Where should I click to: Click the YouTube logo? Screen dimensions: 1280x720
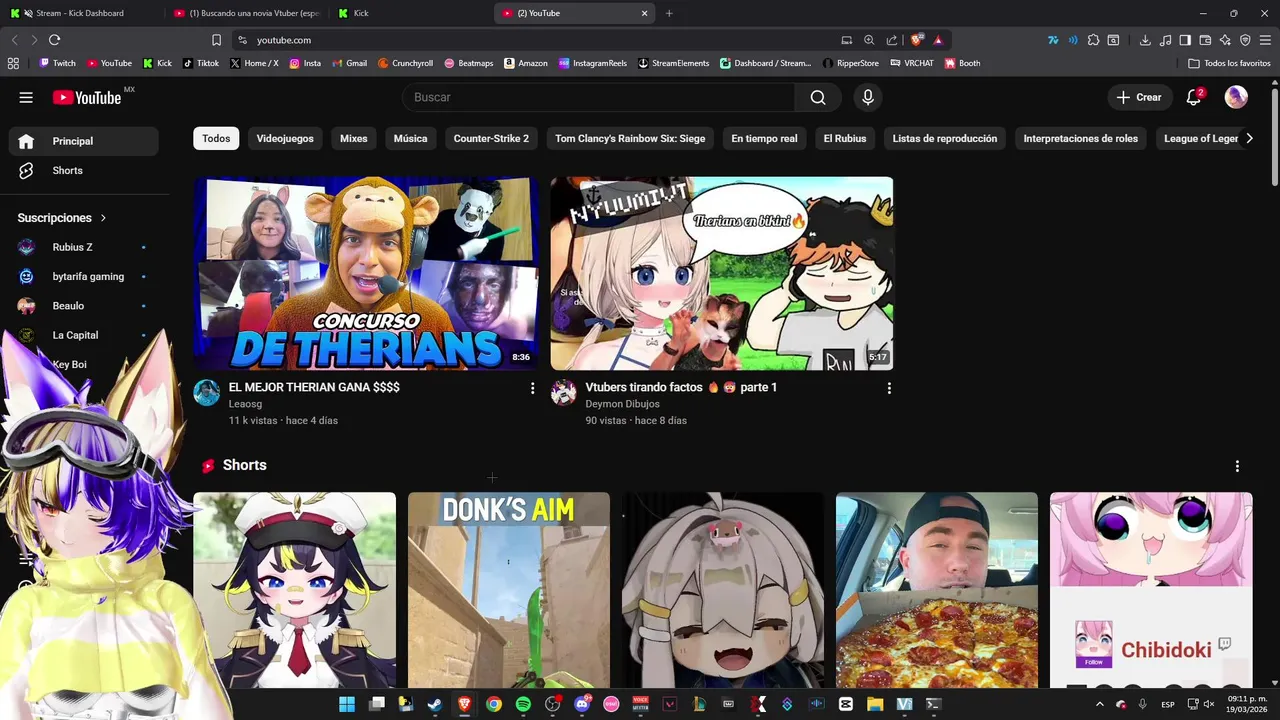87,97
